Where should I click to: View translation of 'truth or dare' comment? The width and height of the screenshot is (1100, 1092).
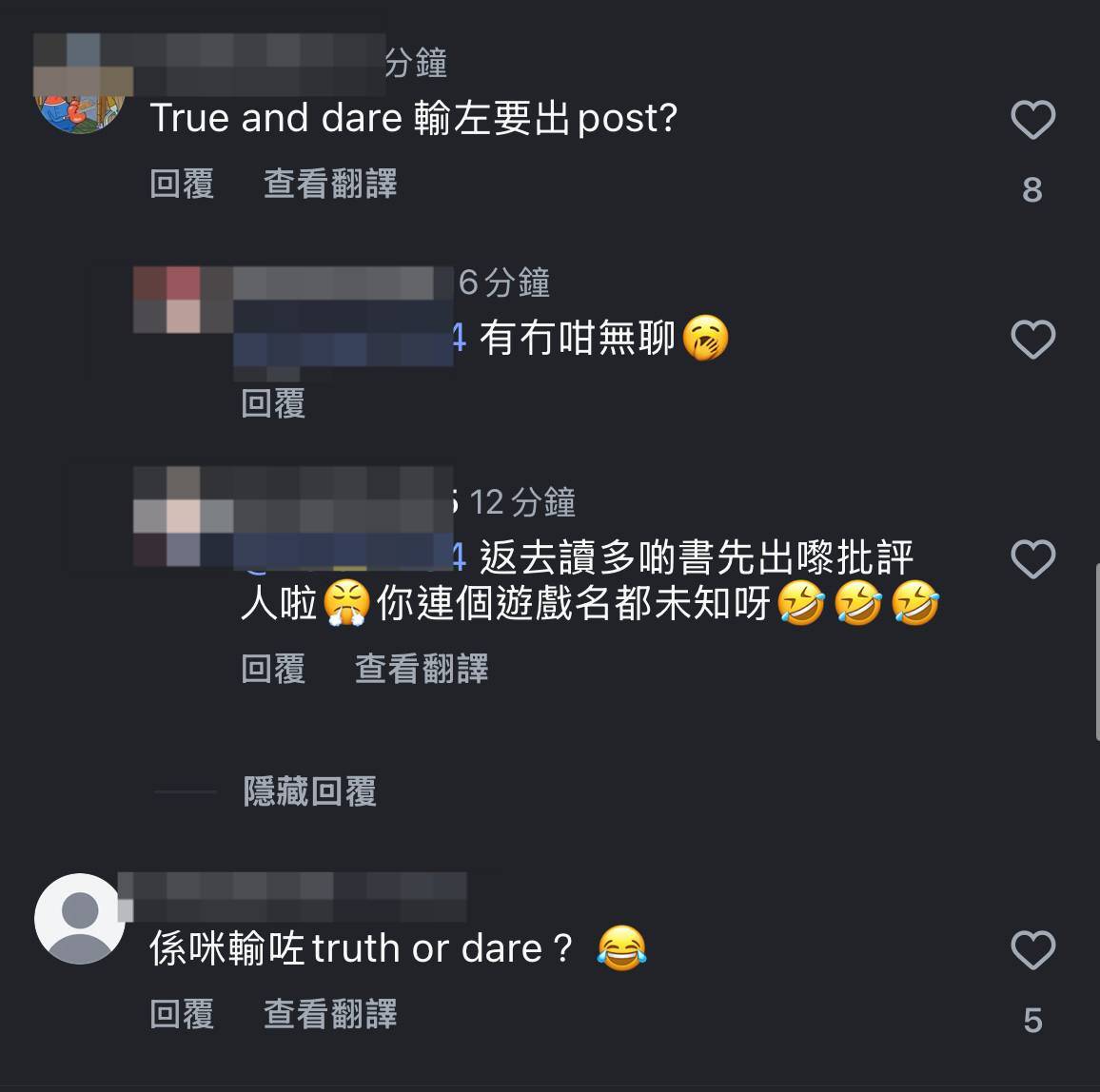330,1014
